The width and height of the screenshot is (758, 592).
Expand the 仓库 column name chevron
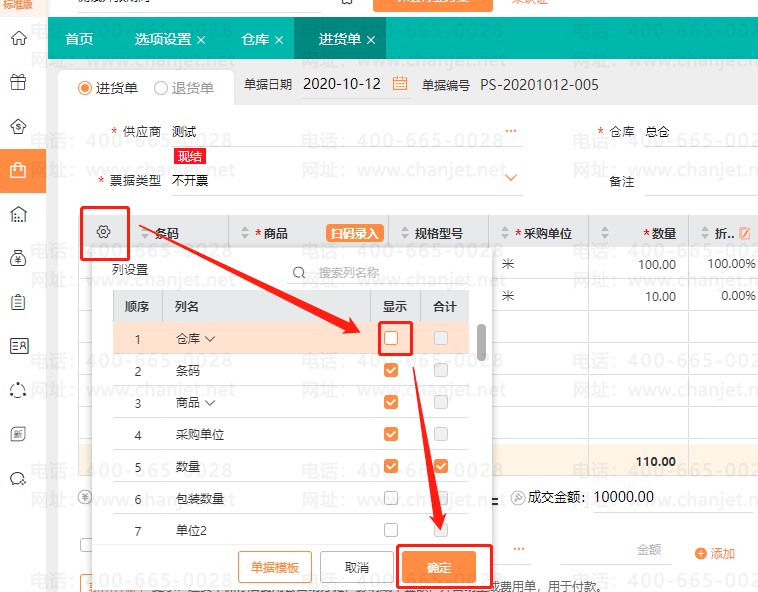click(x=210, y=339)
